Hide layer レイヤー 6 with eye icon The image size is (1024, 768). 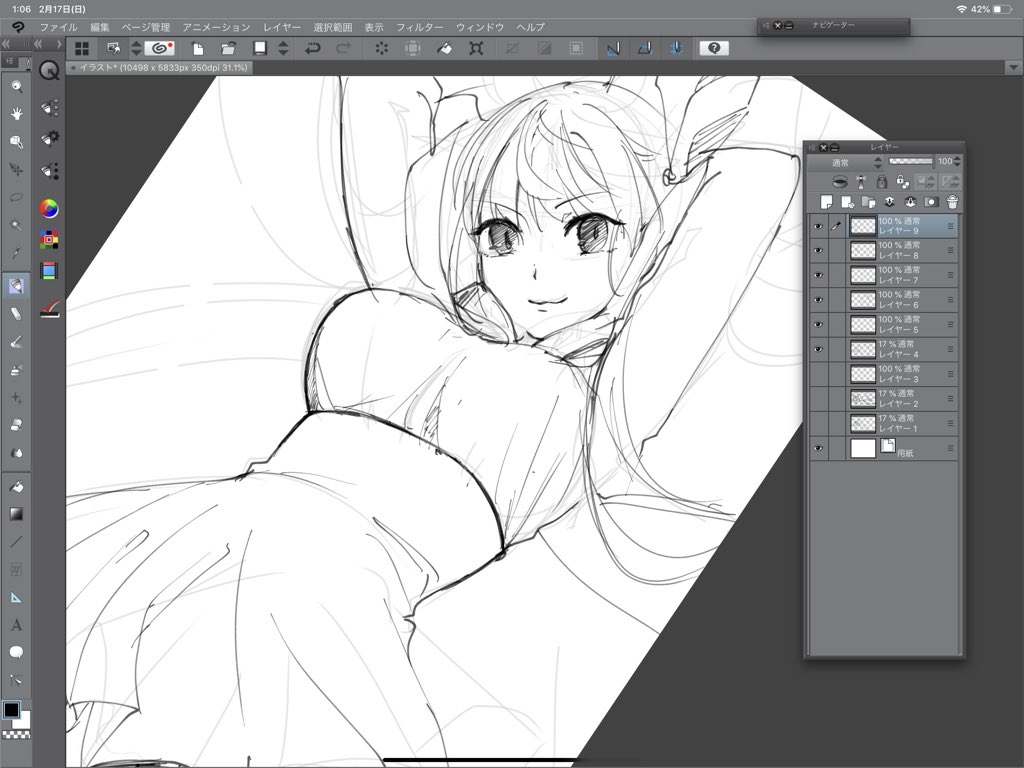tap(818, 300)
